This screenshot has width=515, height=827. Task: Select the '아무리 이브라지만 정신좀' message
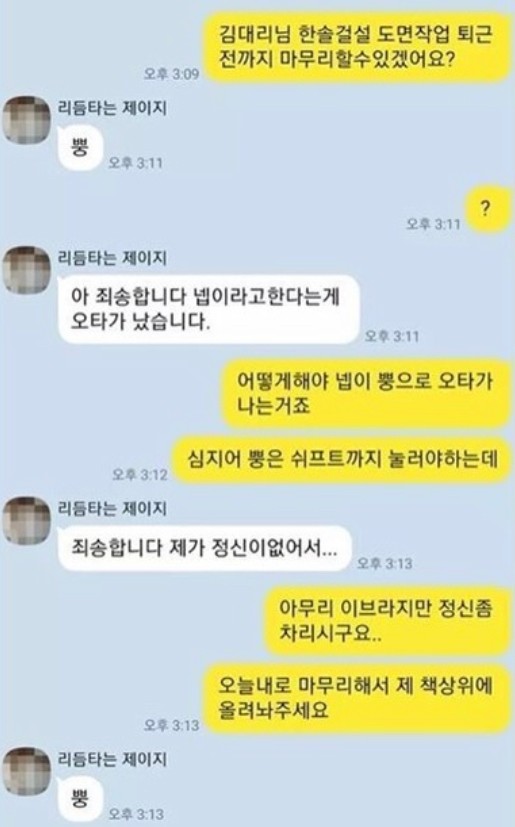pos(387,621)
